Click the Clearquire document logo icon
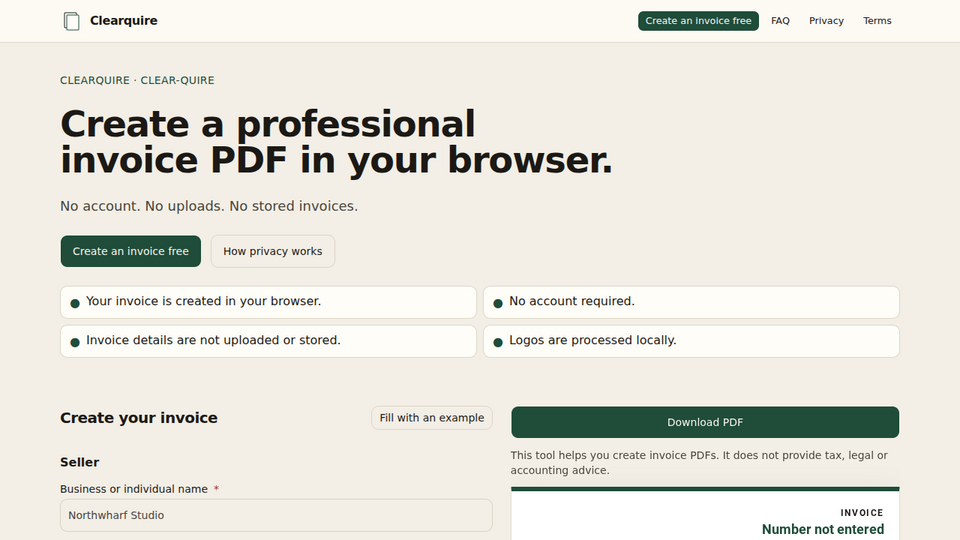Image resolution: width=960 pixels, height=540 pixels. click(x=72, y=21)
